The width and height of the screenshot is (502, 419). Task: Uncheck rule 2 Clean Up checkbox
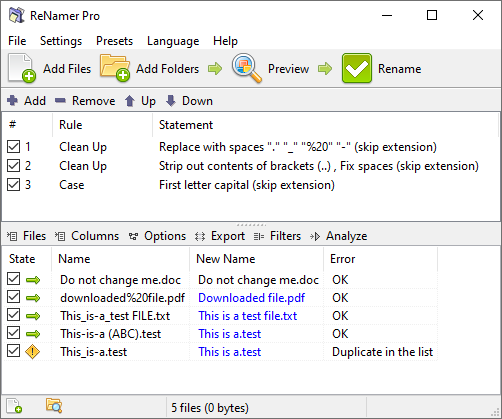point(14,166)
